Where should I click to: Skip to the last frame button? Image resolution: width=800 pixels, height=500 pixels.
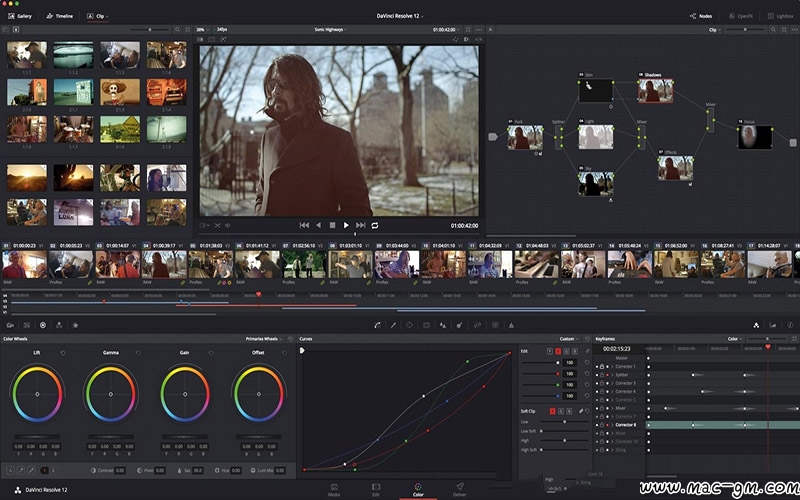click(x=360, y=225)
